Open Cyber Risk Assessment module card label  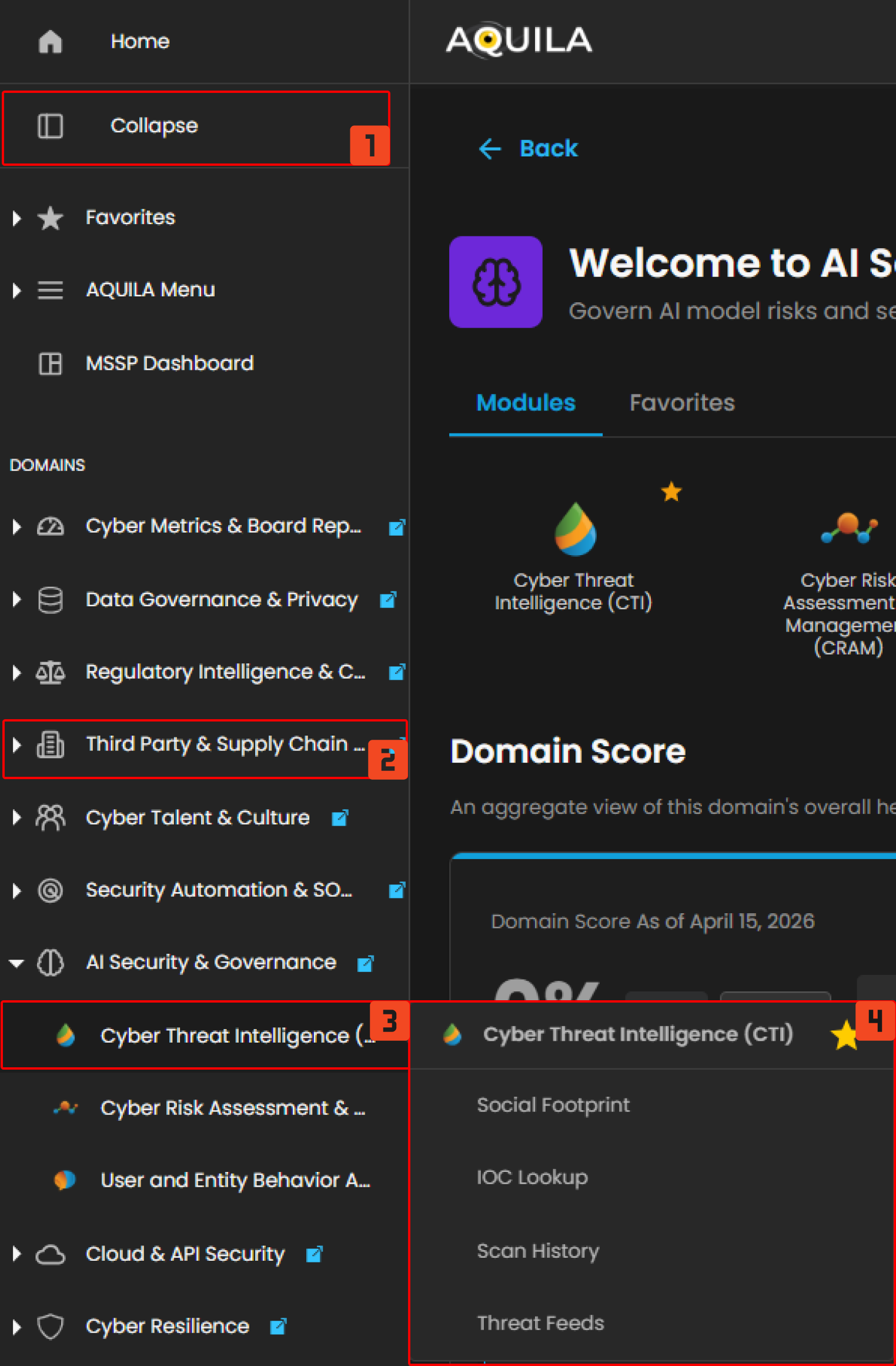pyautogui.click(x=840, y=614)
